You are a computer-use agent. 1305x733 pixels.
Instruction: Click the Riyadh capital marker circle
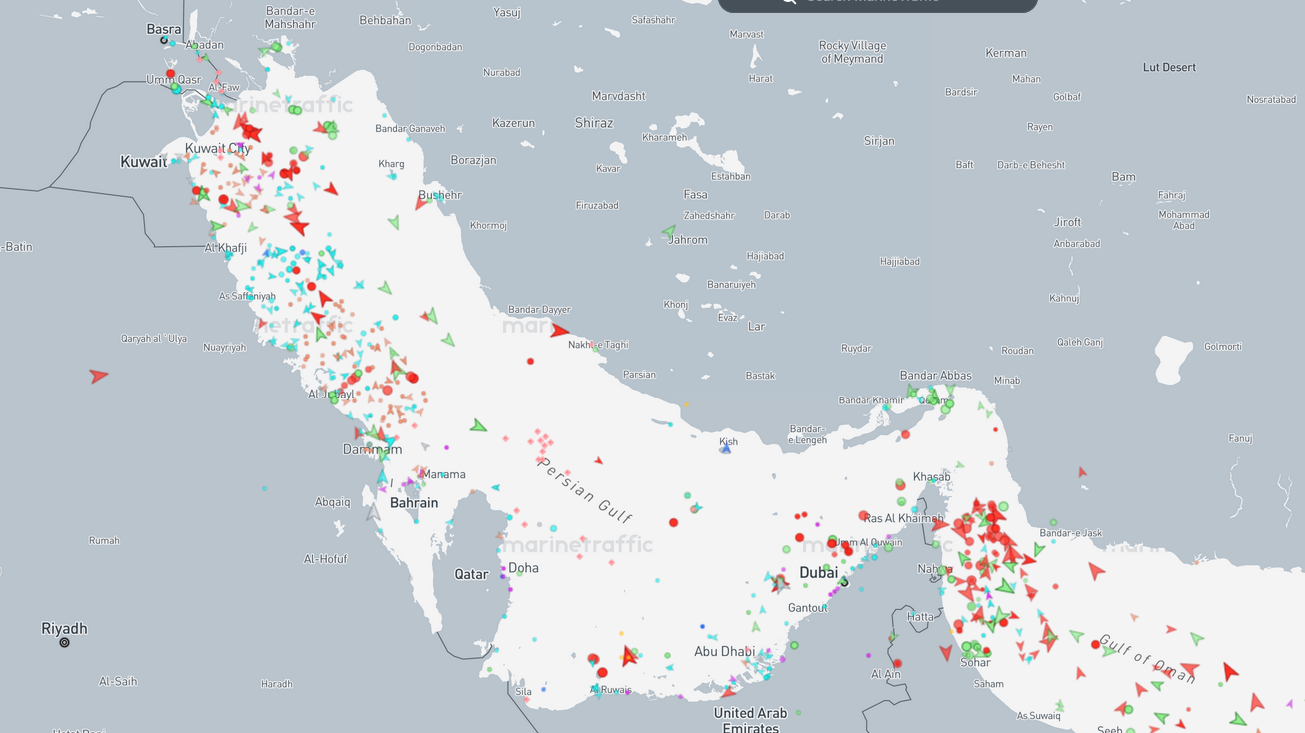coord(64,642)
